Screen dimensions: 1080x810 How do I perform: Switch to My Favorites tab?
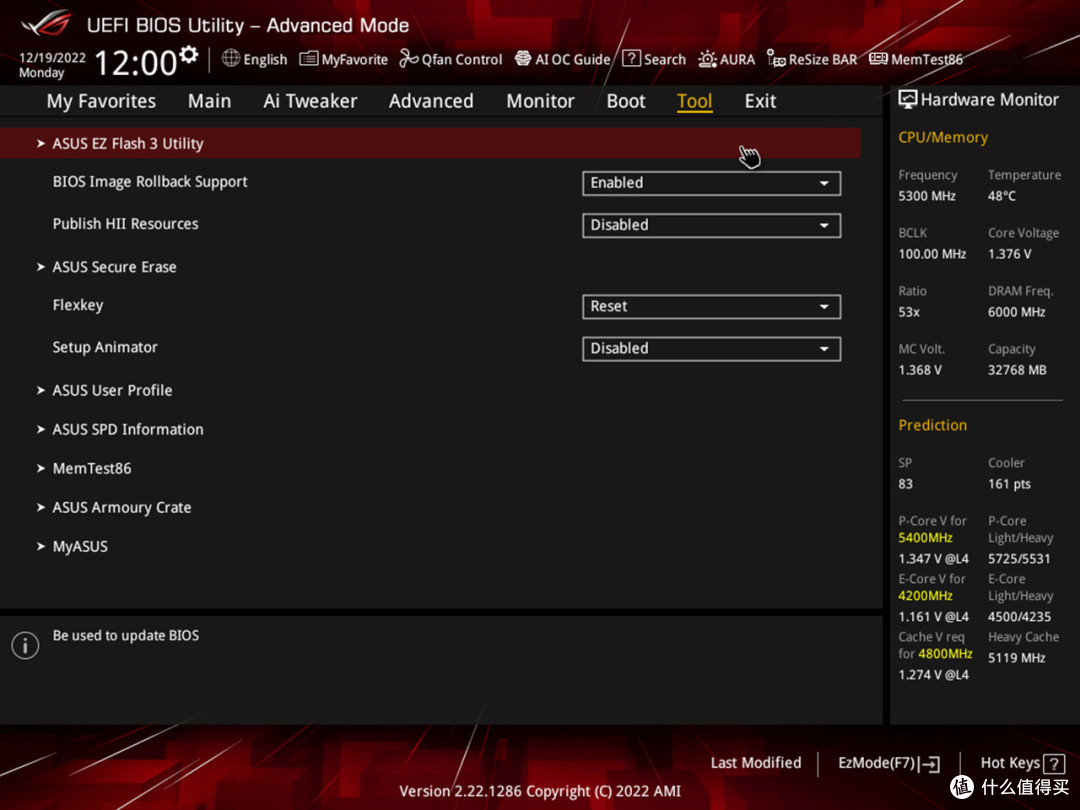[x=101, y=101]
